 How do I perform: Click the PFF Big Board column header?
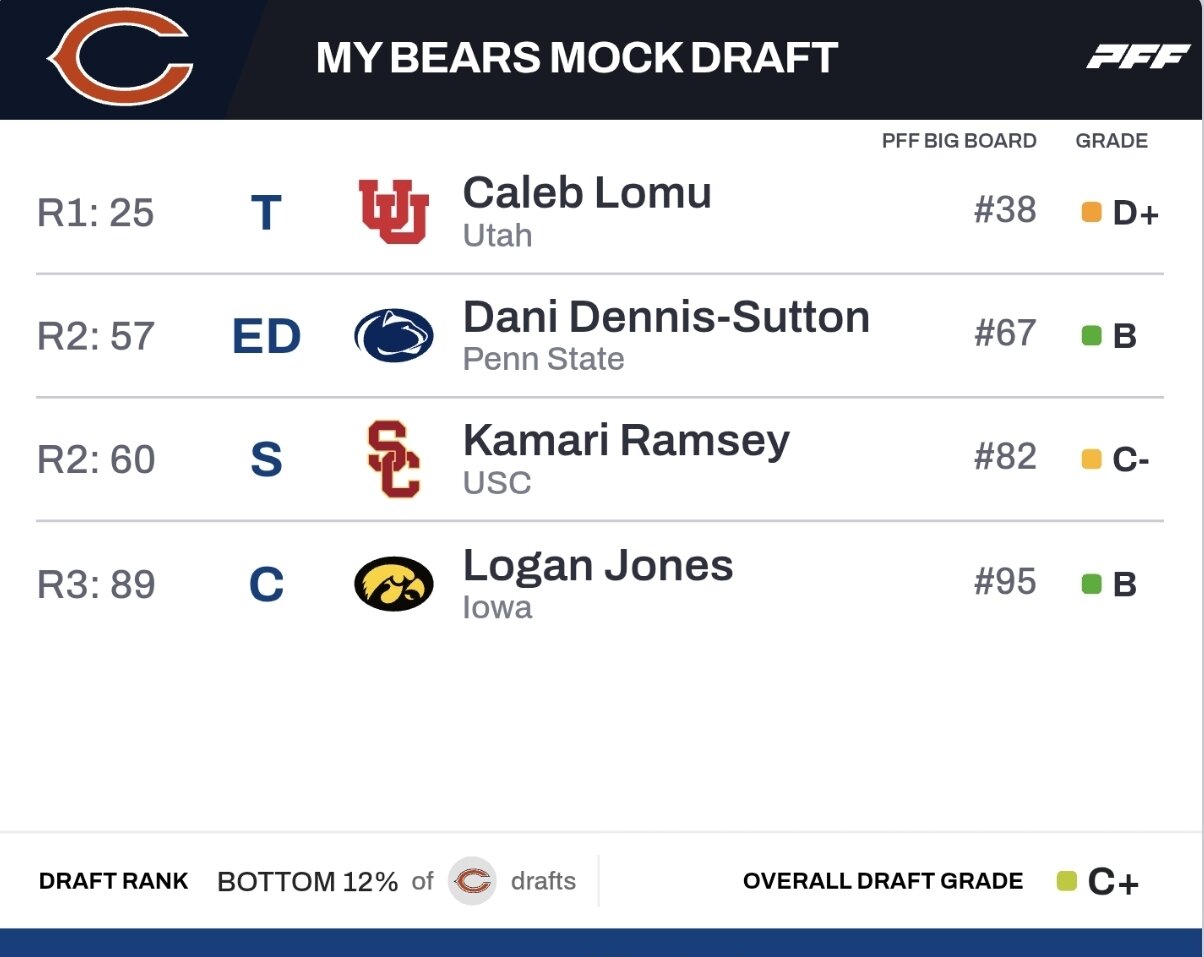pos(959,141)
